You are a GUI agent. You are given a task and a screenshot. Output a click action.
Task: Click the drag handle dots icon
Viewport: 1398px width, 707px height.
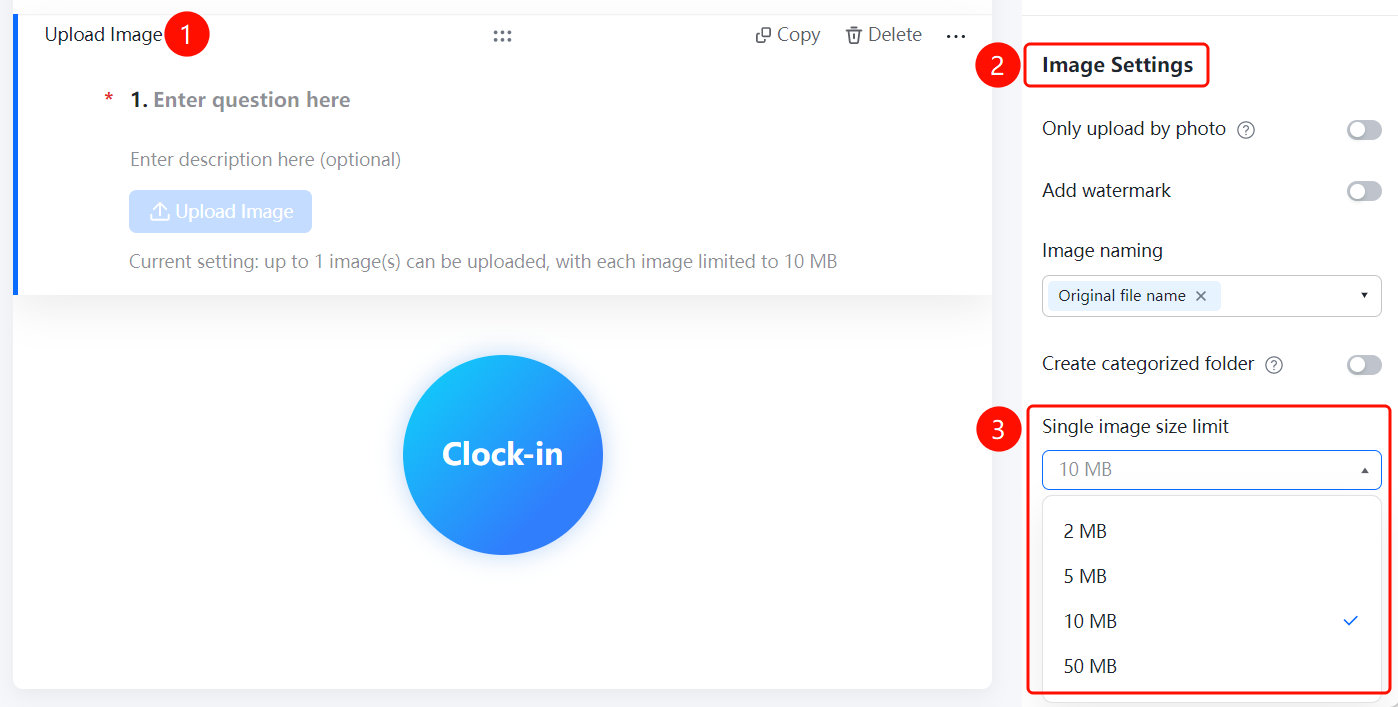point(502,36)
